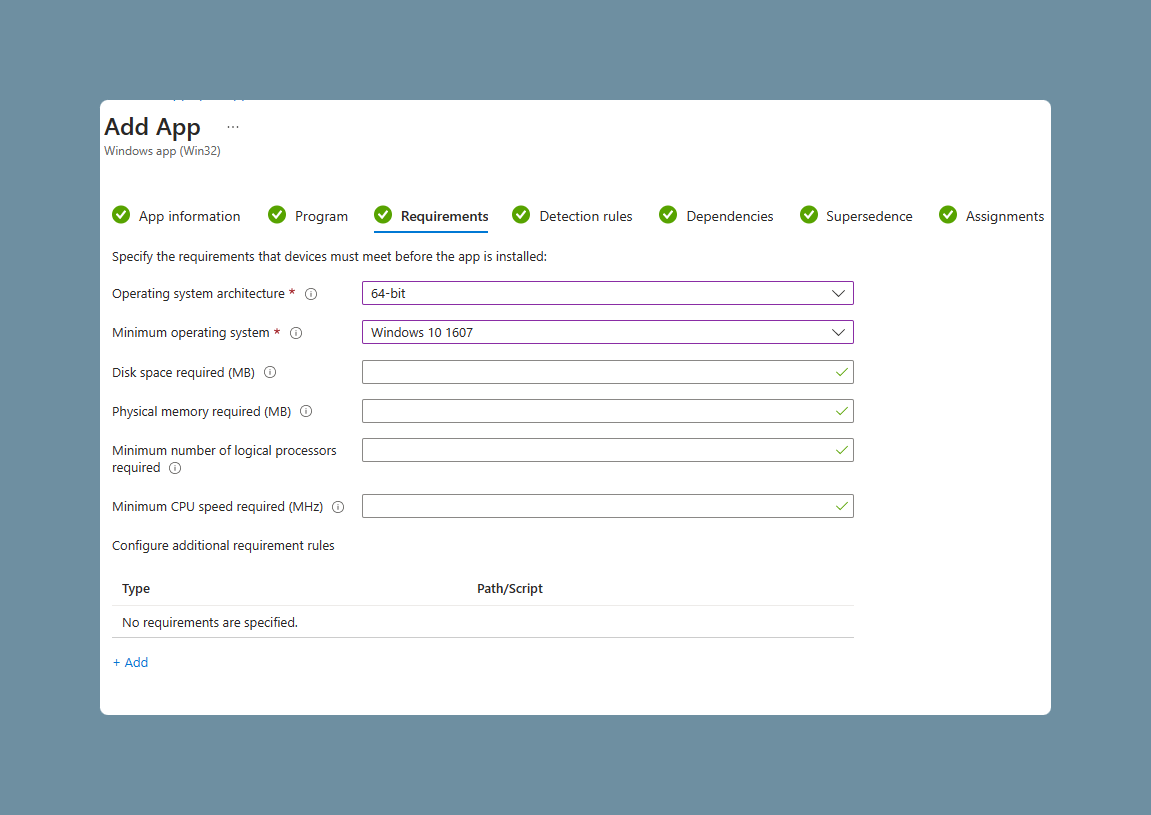
Task: Click the info icon beside Operating system architecture
Action: coord(311,294)
